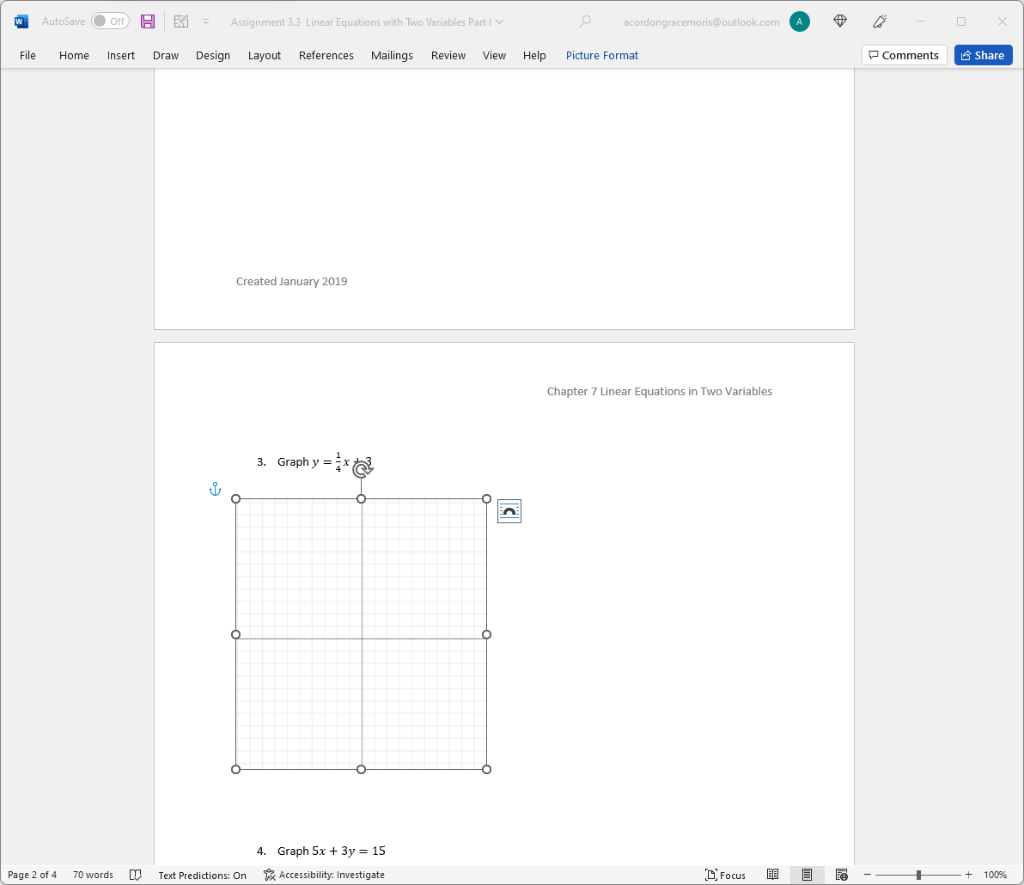Select the Save icon in Quick Access Toolbar
Viewport: 1024px width, 885px height.
point(148,20)
